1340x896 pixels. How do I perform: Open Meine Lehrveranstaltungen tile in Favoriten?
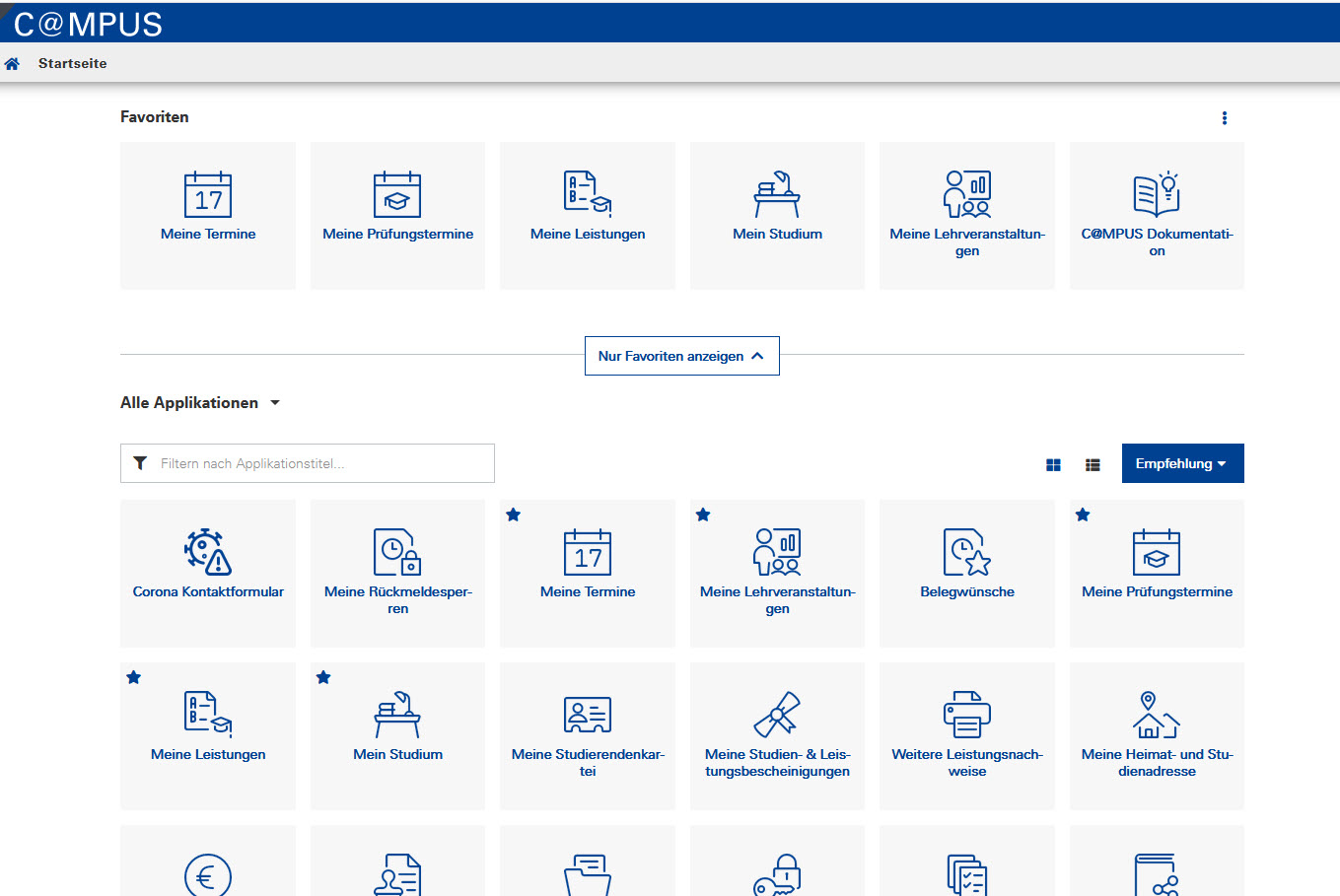click(x=967, y=216)
